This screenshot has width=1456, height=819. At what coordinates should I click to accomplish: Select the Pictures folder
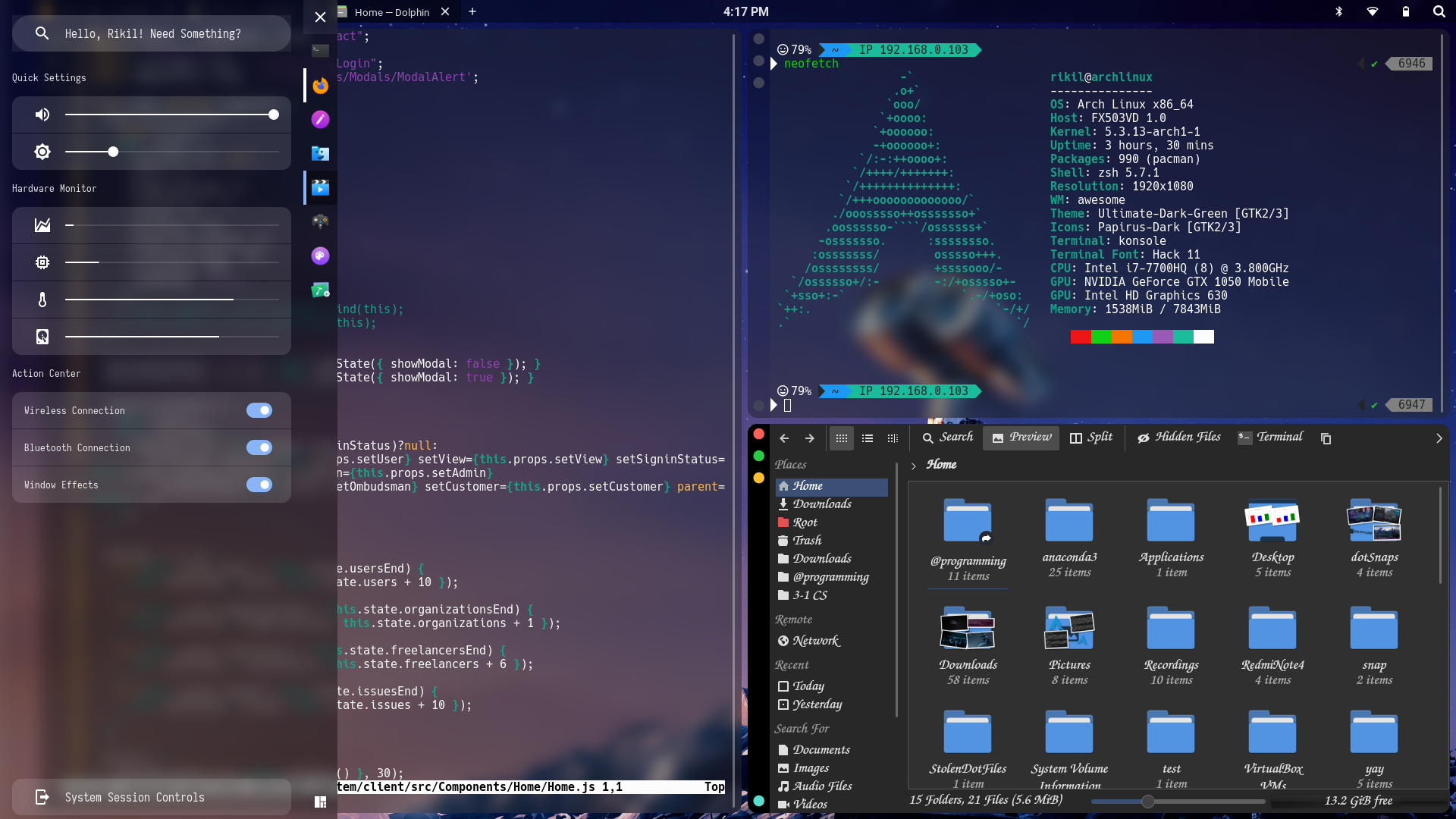(x=1069, y=645)
